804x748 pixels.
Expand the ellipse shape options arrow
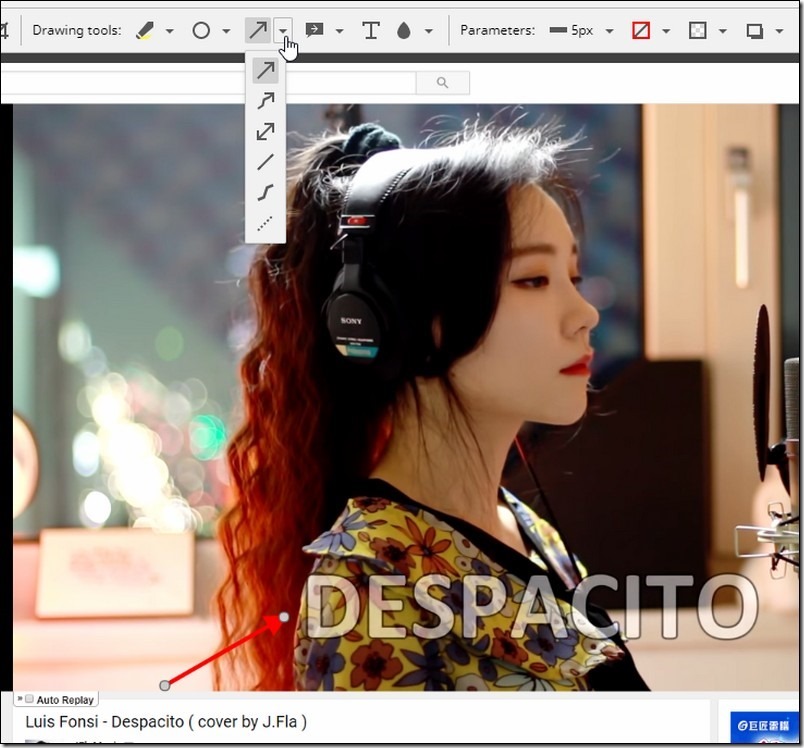pos(226,31)
